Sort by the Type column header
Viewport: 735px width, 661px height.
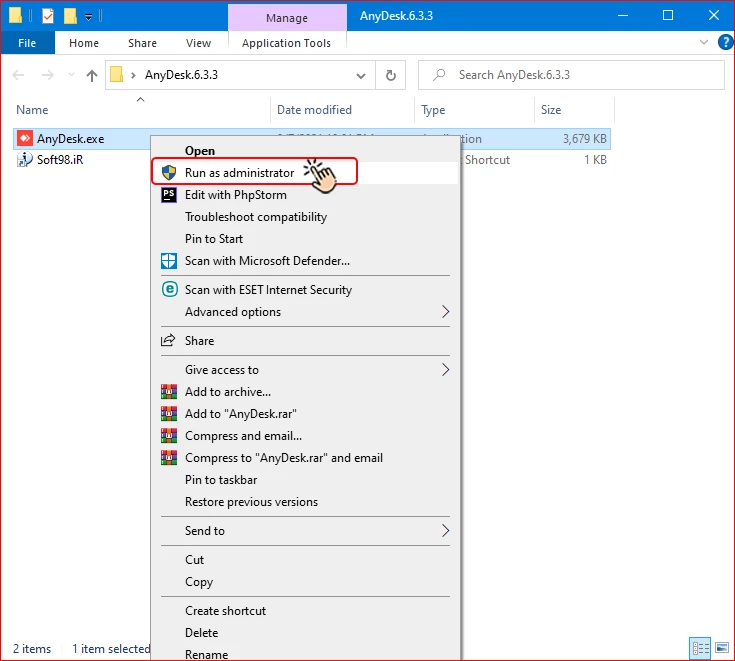(474, 110)
